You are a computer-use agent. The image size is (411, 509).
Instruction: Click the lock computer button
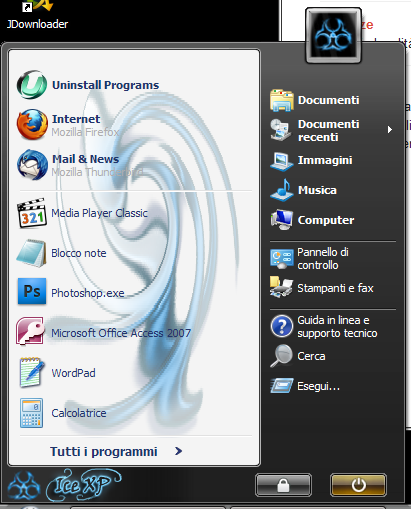(284, 485)
